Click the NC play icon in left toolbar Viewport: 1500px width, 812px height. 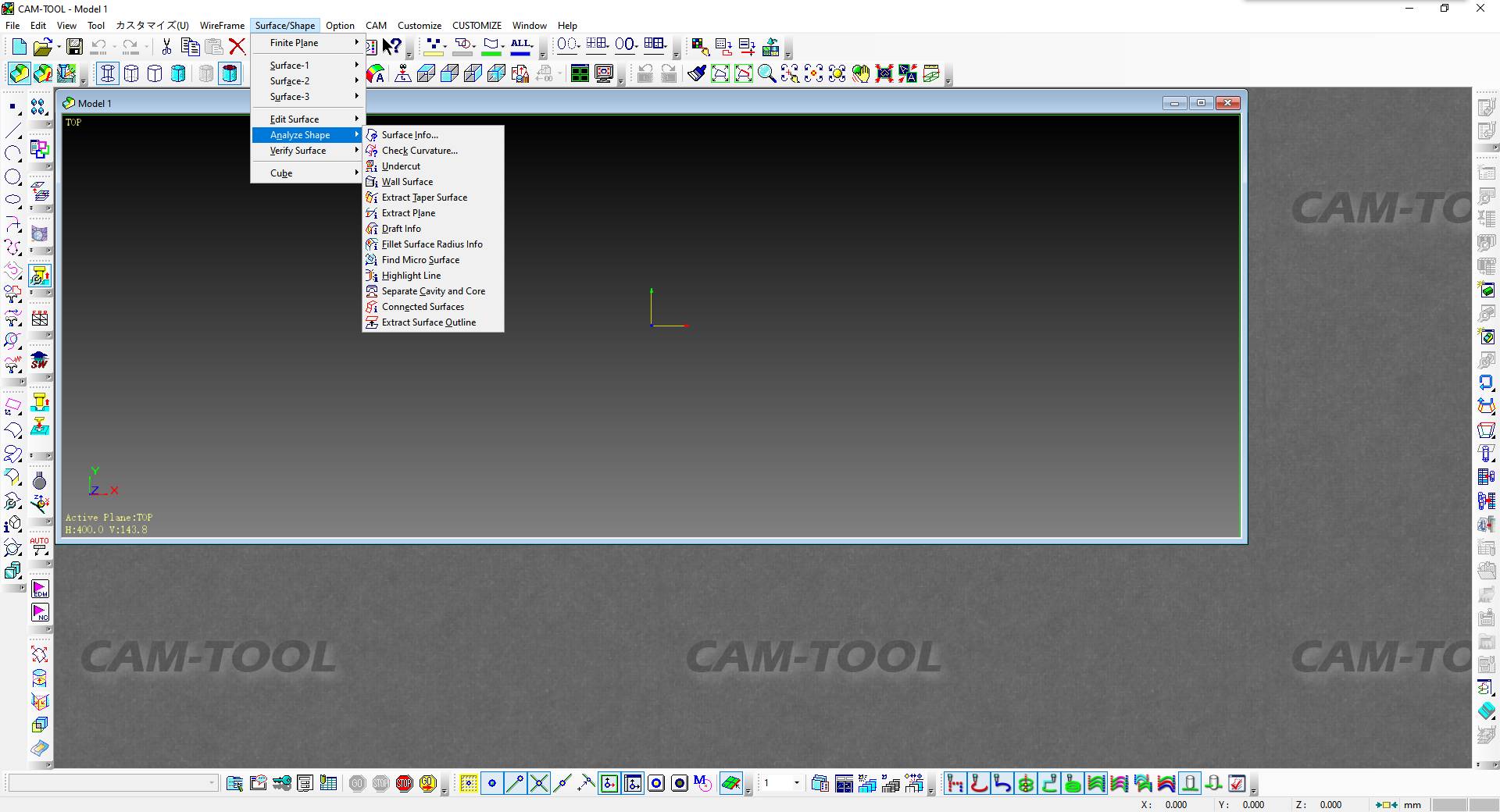tap(40, 613)
